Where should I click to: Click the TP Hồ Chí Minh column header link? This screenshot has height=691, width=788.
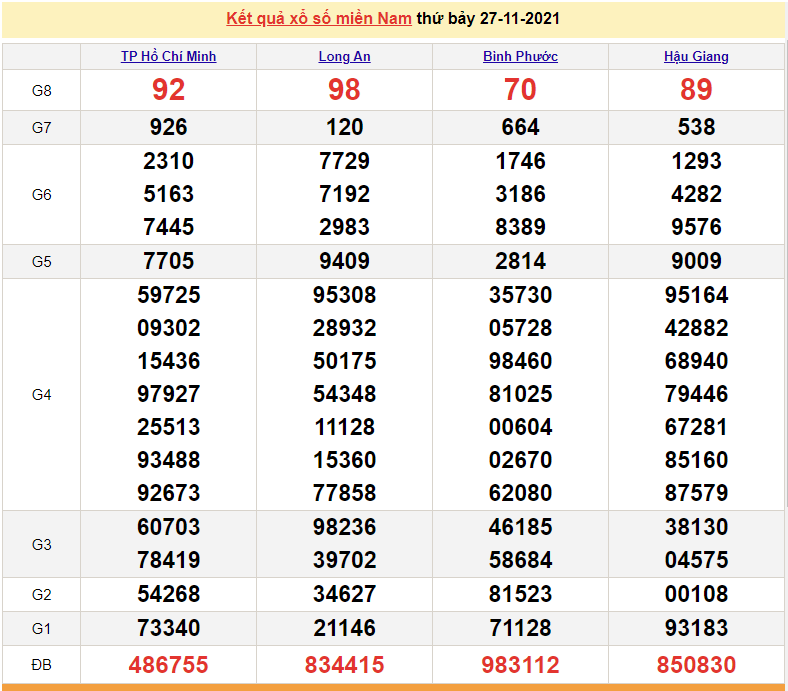point(168,57)
